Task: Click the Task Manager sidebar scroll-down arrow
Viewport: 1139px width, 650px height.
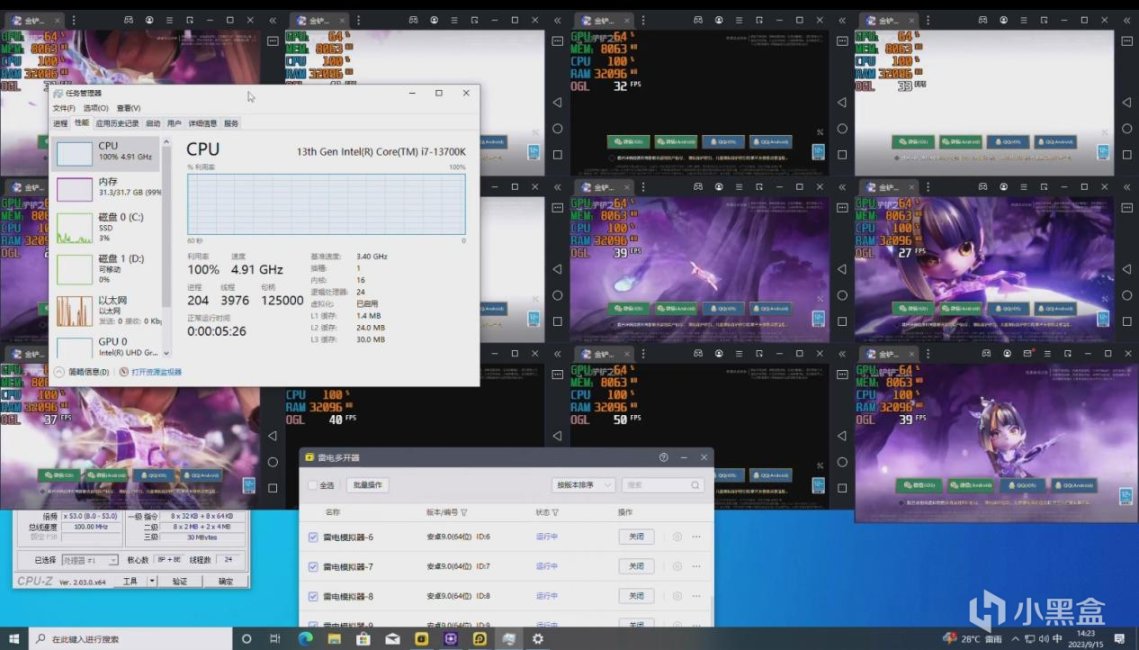Action: [166, 353]
